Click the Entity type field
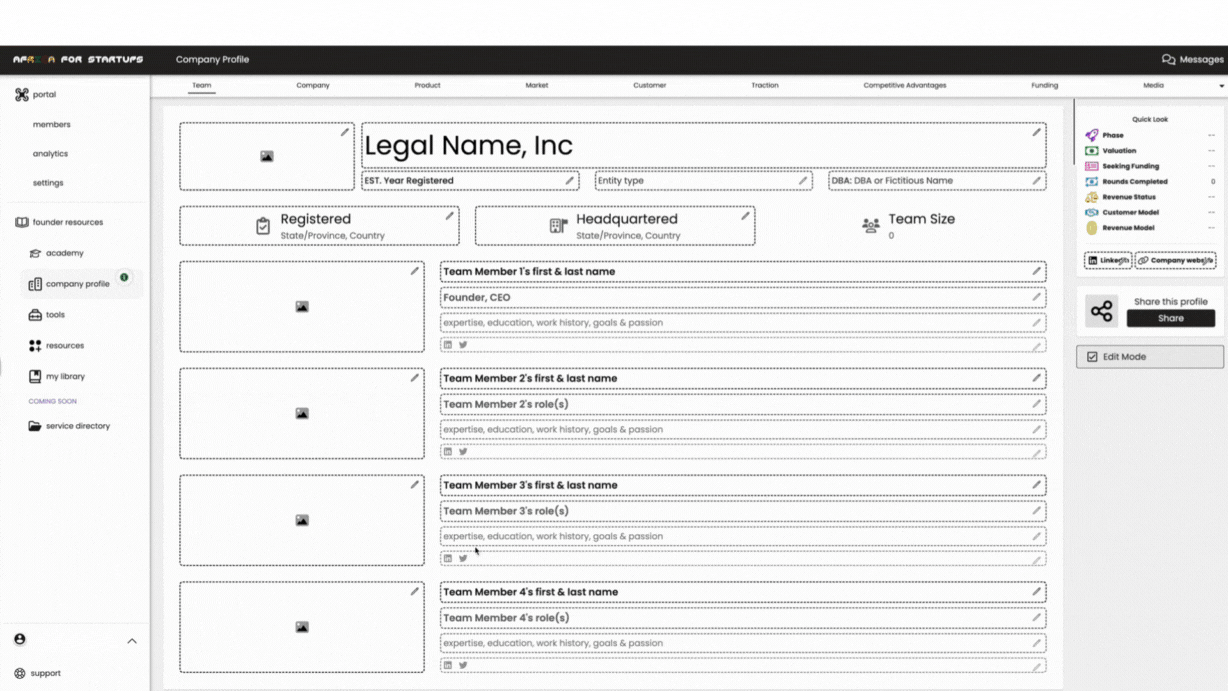1228x691 pixels. click(x=702, y=181)
